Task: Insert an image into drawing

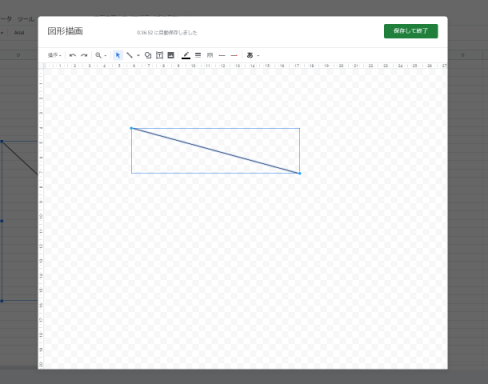Action: (x=171, y=55)
